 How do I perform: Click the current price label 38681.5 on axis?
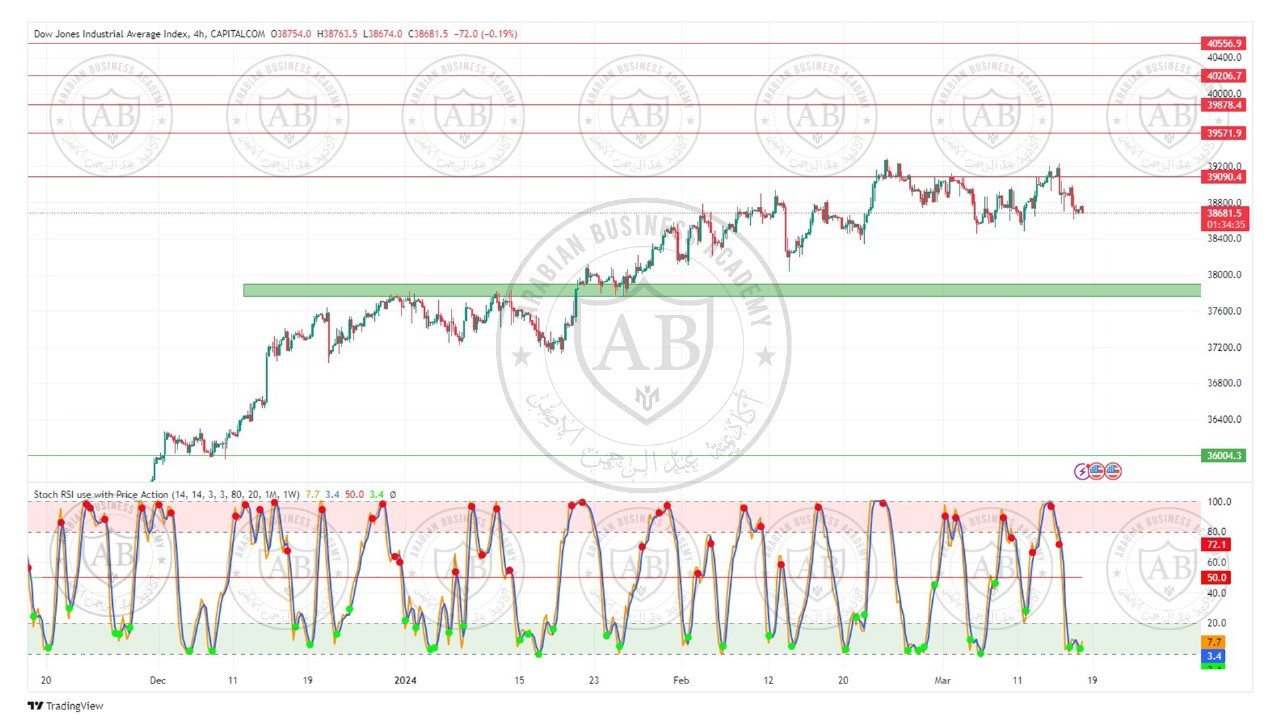click(x=1224, y=213)
